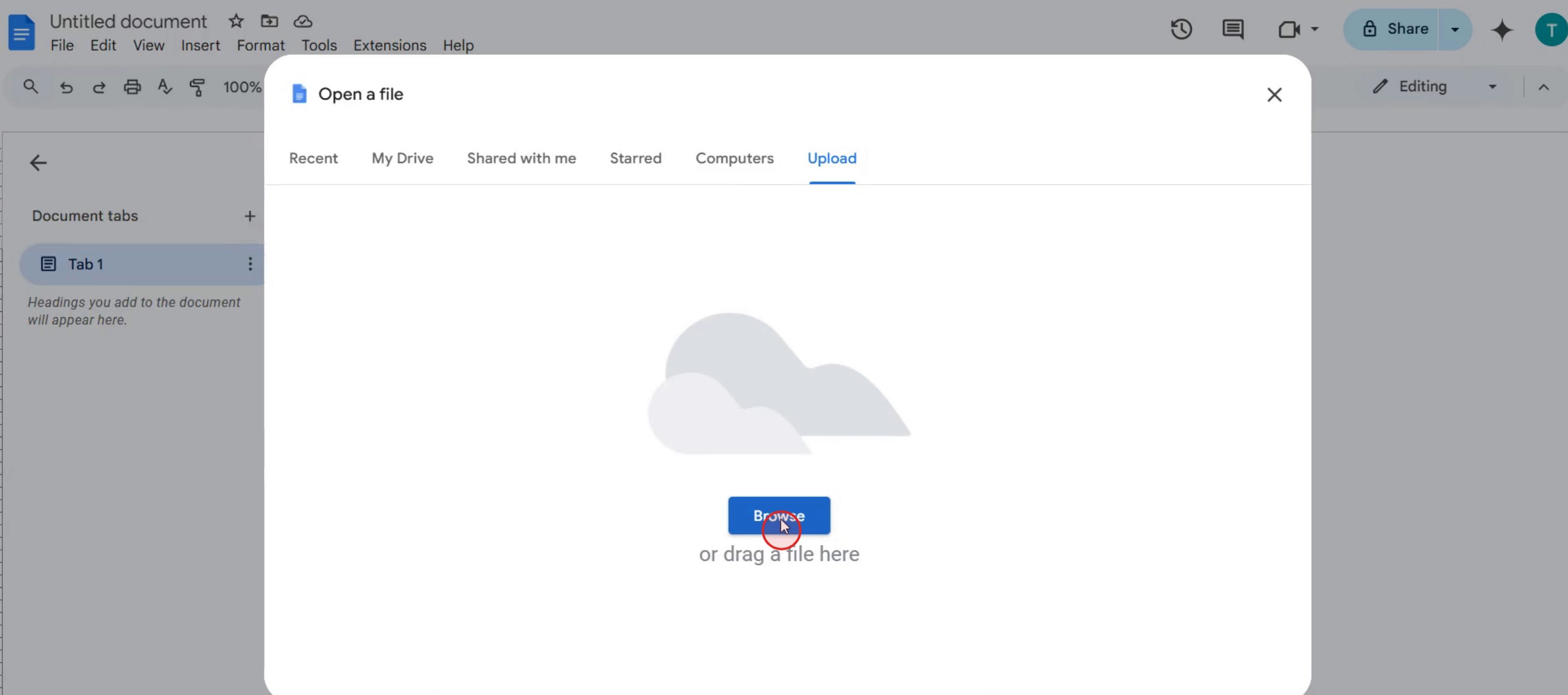Close the Open a file dialog
Screen dimensions: 1568x695
coord(1274,94)
